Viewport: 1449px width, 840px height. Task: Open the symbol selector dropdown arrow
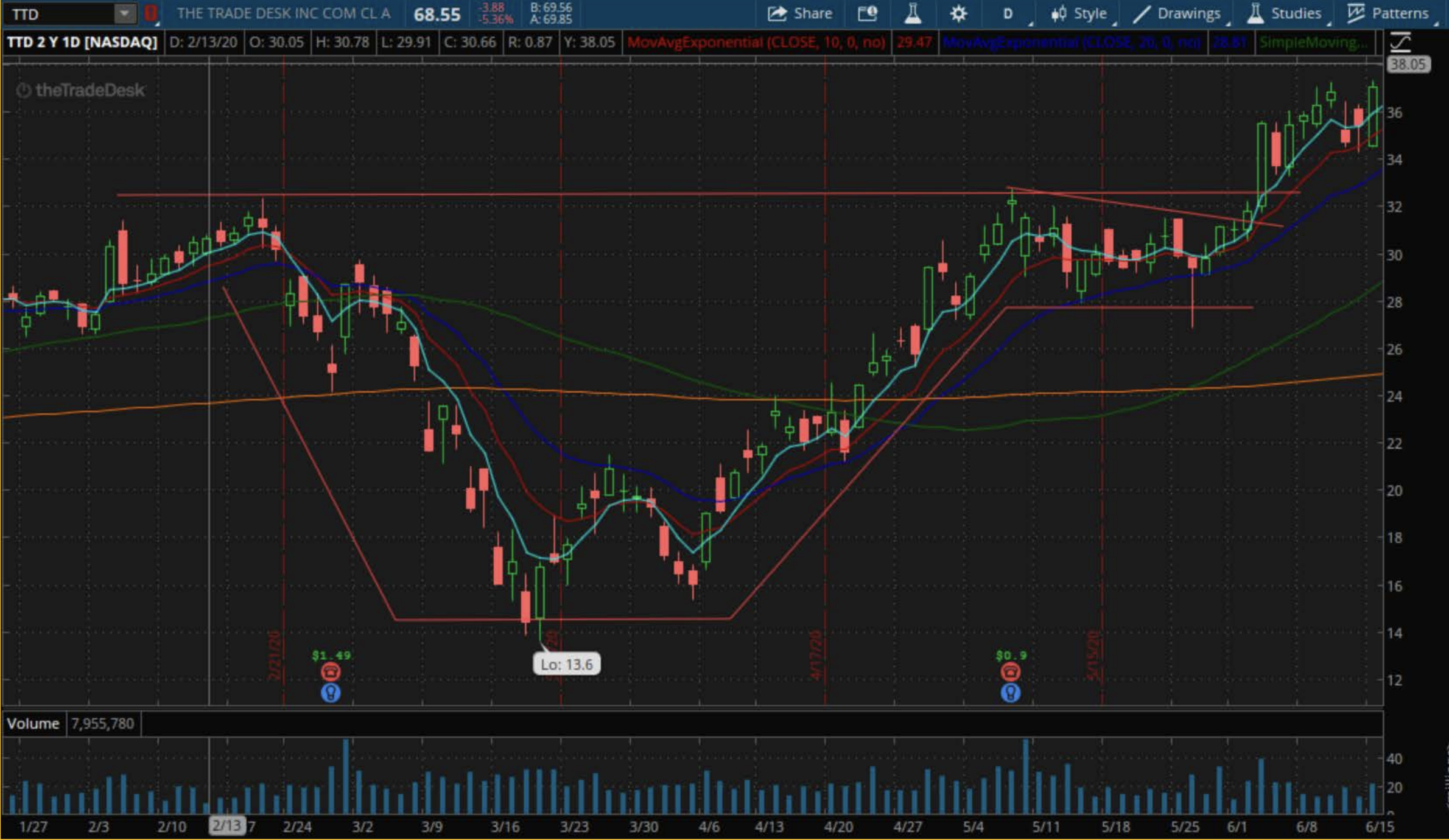pos(125,13)
